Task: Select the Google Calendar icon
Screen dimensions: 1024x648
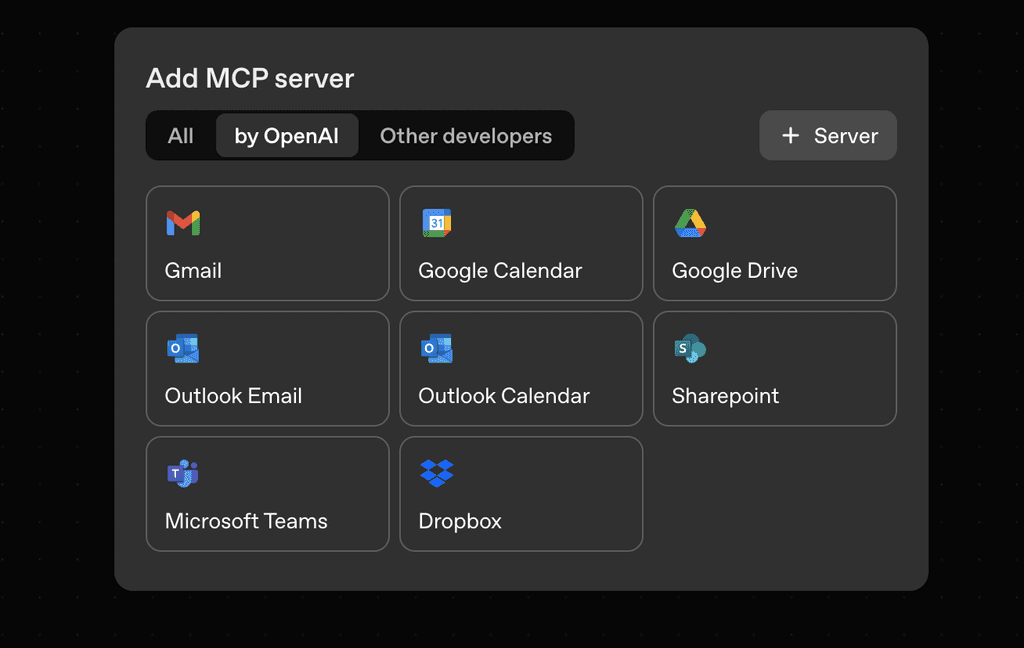Action: (437, 222)
